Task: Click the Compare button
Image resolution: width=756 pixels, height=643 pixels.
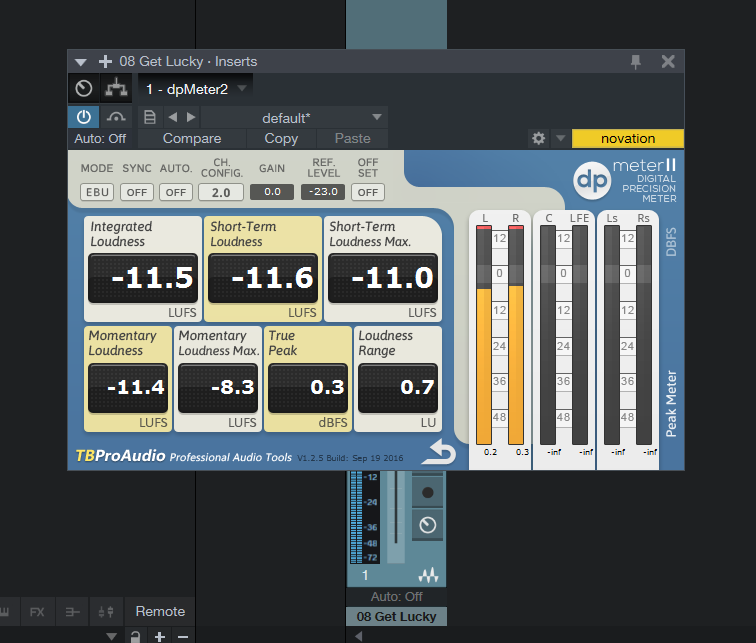Action: 192,139
